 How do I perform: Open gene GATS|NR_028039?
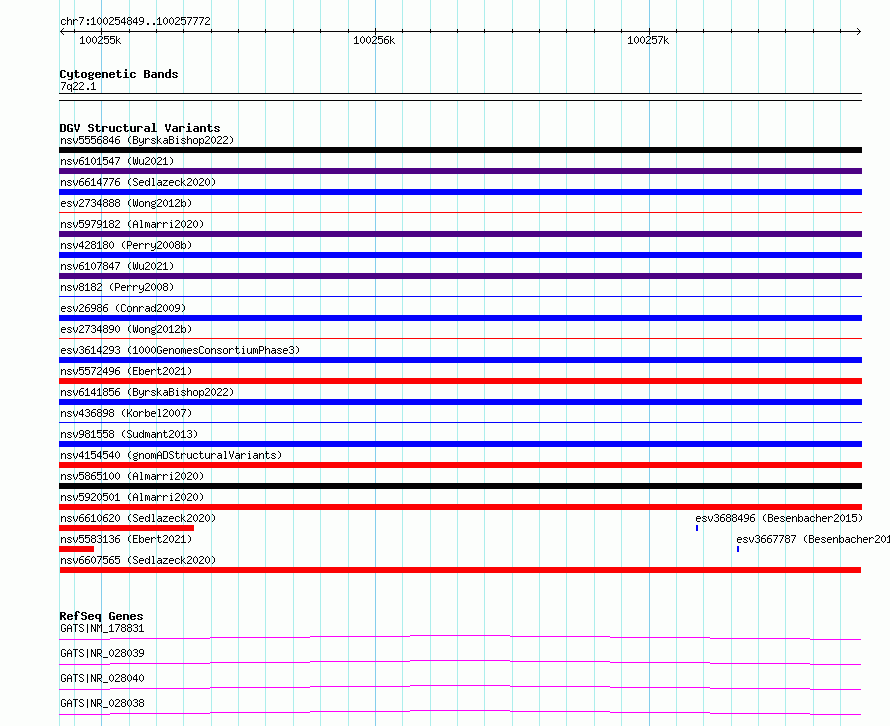(x=102, y=653)
